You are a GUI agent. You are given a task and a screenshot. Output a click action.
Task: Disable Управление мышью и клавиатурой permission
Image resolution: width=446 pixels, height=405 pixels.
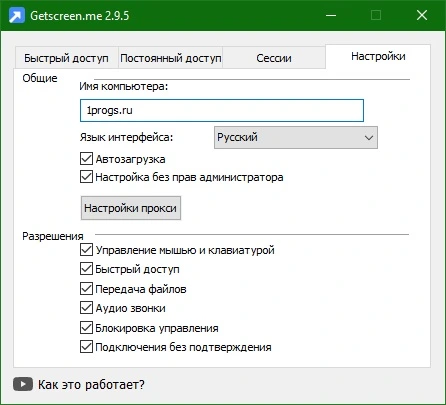point(86,250)
